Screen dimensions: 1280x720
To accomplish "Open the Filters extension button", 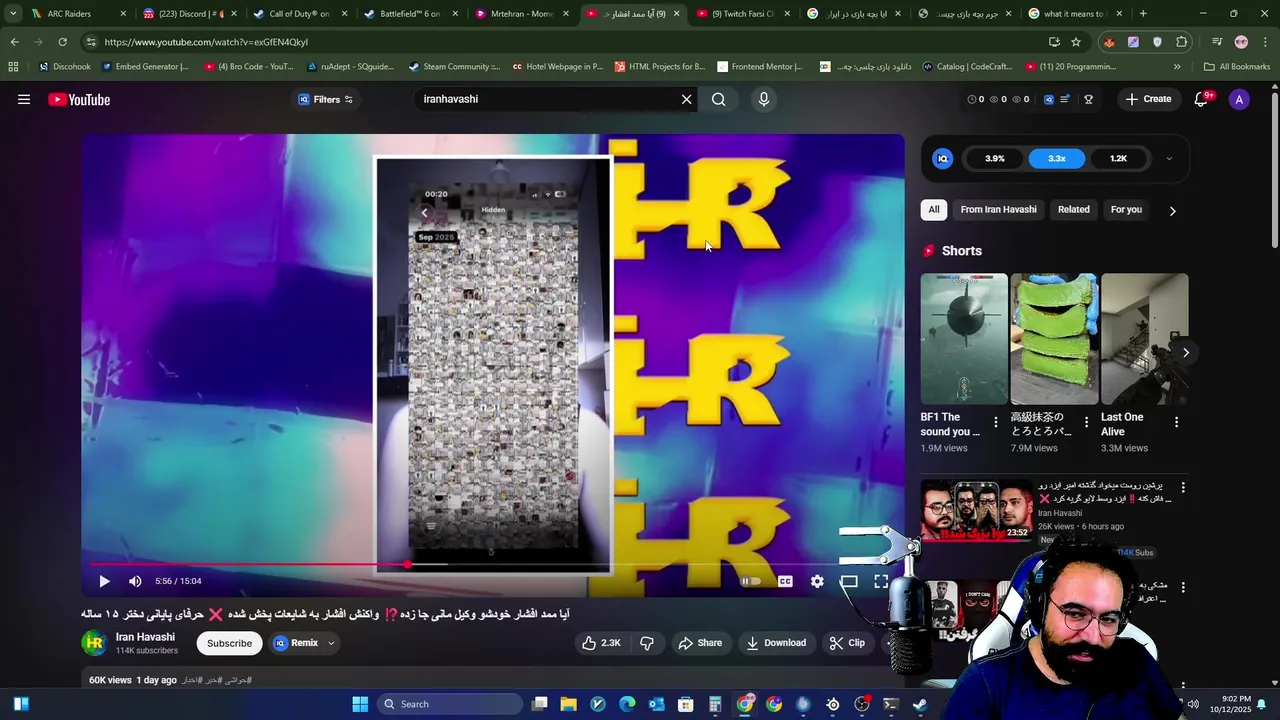I will [x=326, y=99].
